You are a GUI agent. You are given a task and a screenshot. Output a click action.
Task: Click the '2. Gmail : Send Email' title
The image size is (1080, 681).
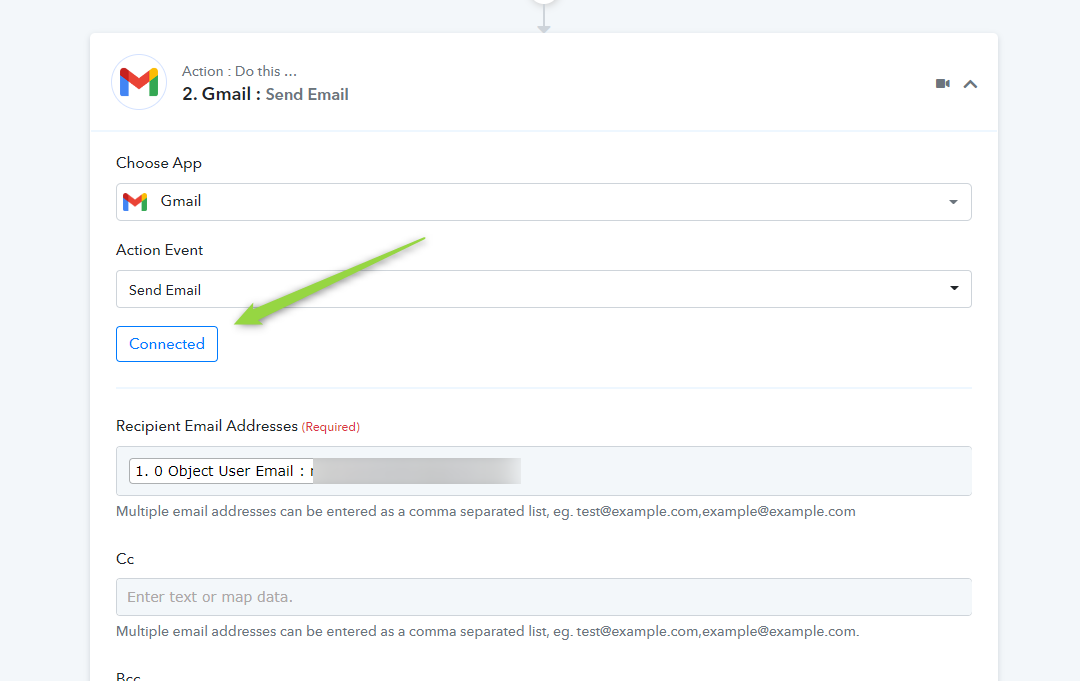265,94
